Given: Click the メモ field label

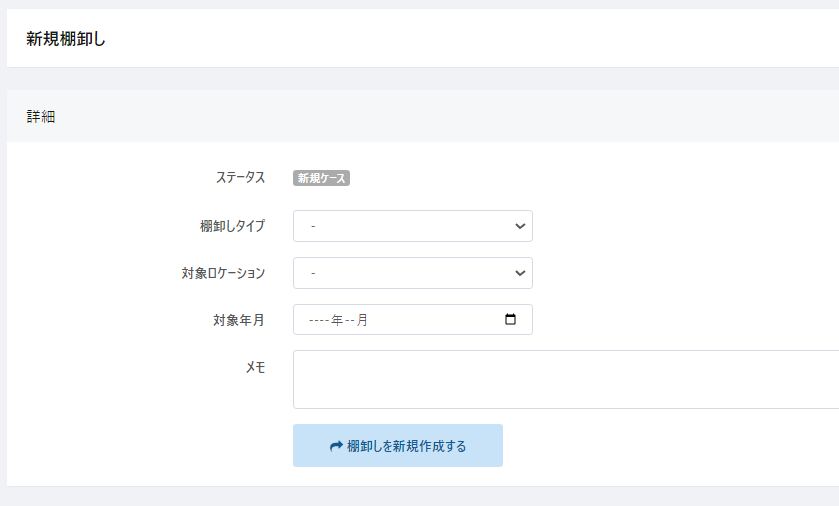Looking at the screenshot, I should coord(255,367).
